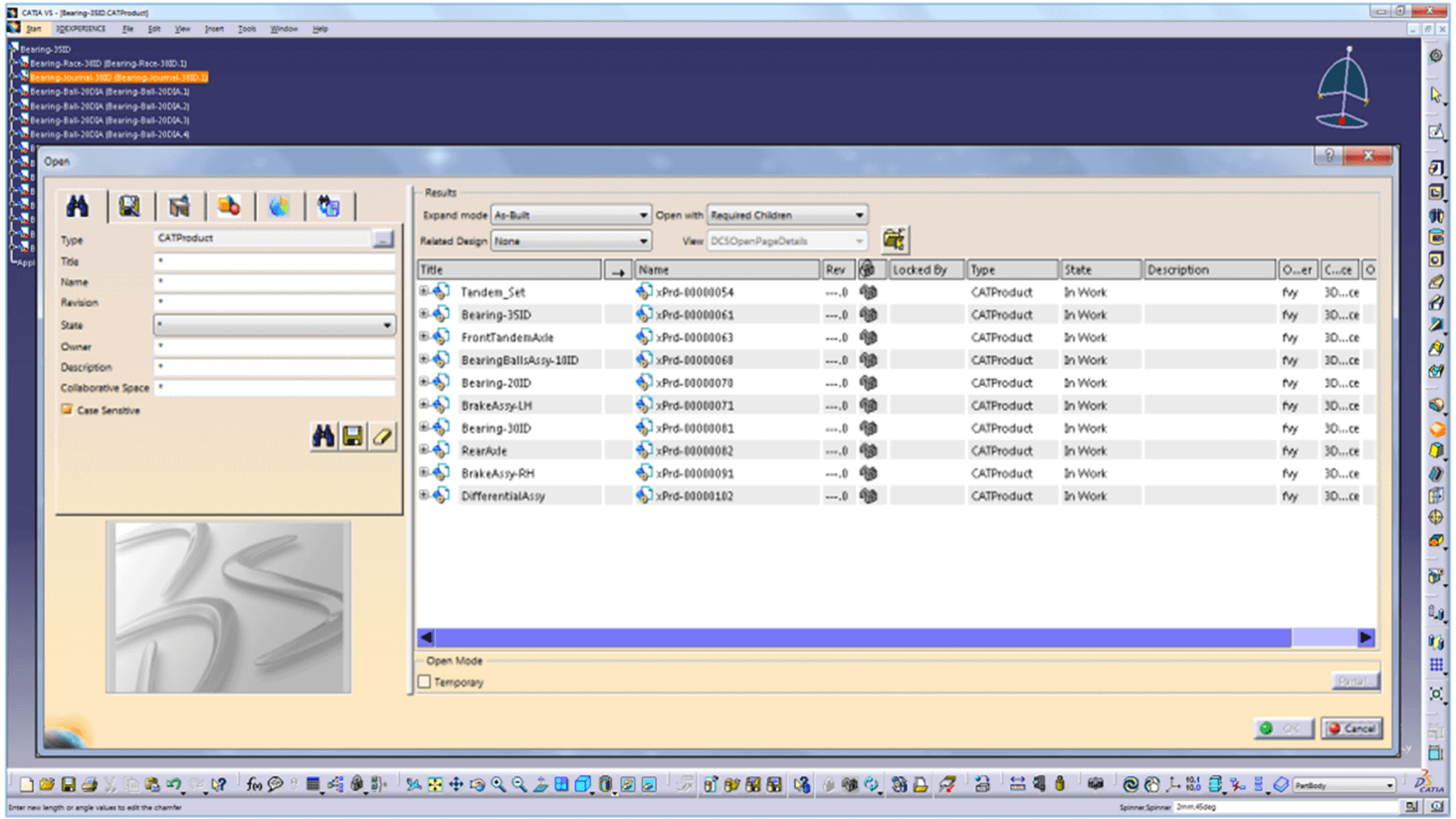1456x819 pixels.
Task: Switch to the colored shapes tab
Action: point(229,206)
